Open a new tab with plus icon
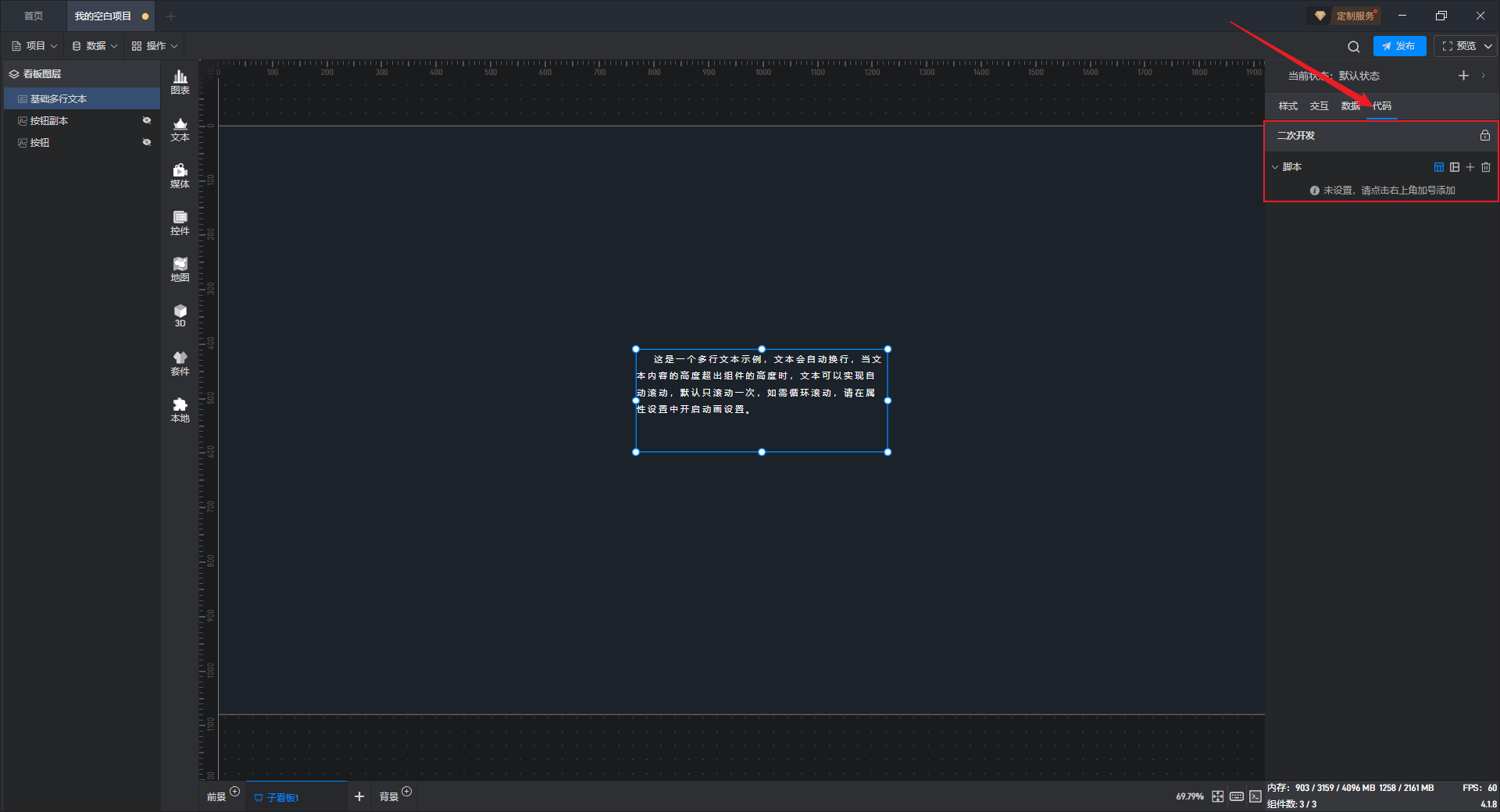 (171, 16)
